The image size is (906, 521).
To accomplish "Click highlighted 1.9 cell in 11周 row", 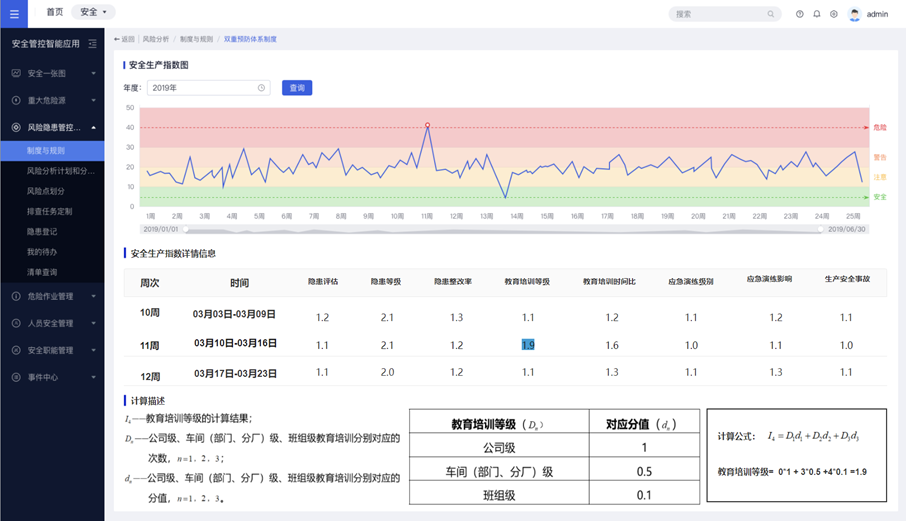I will [x=528, y=345].
